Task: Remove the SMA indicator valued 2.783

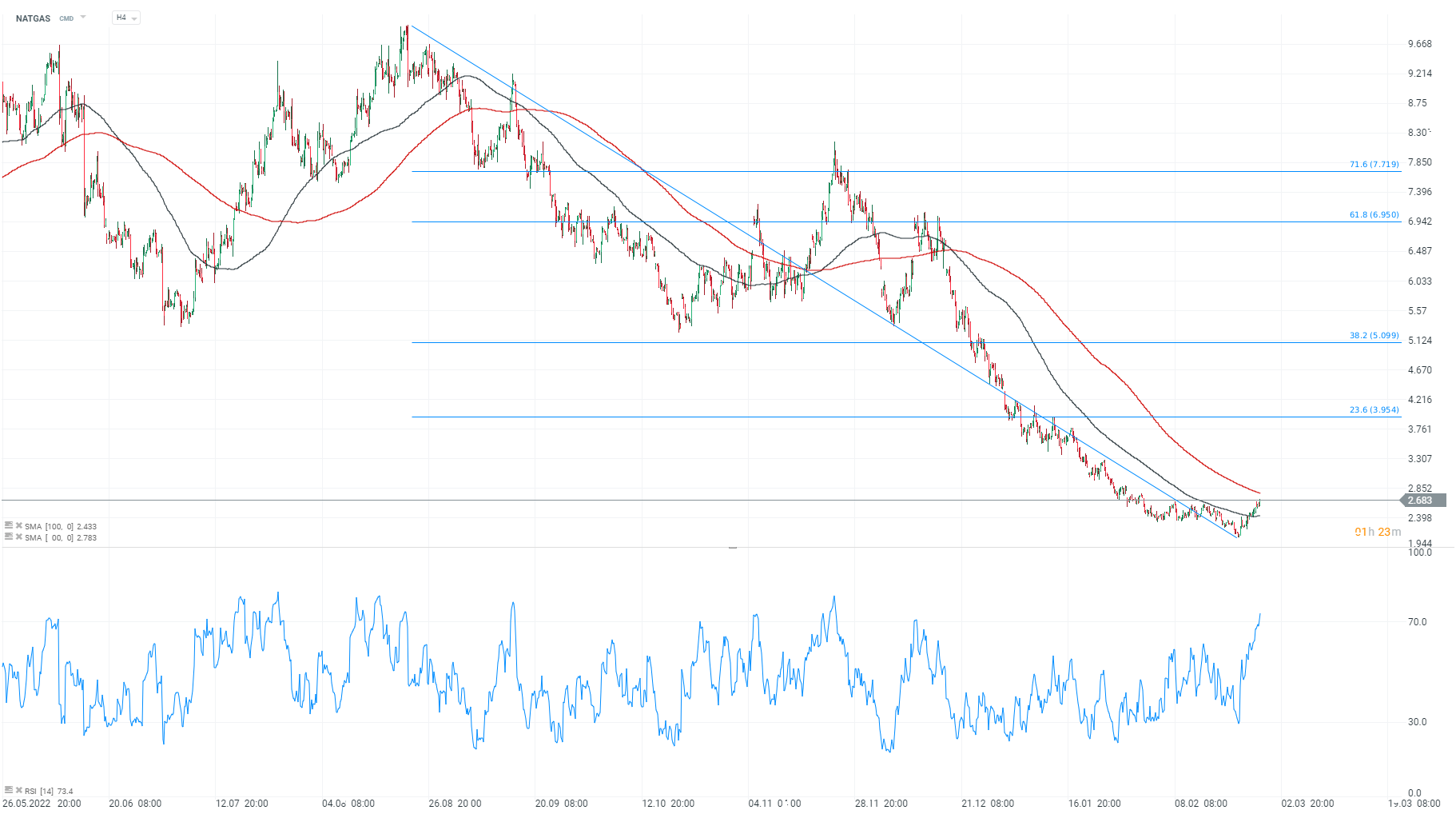Action: (19, 537)
